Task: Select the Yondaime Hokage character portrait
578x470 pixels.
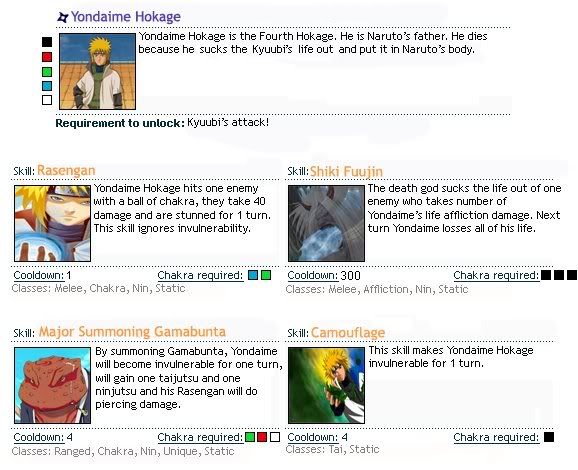Action: [x=97, y=72]
